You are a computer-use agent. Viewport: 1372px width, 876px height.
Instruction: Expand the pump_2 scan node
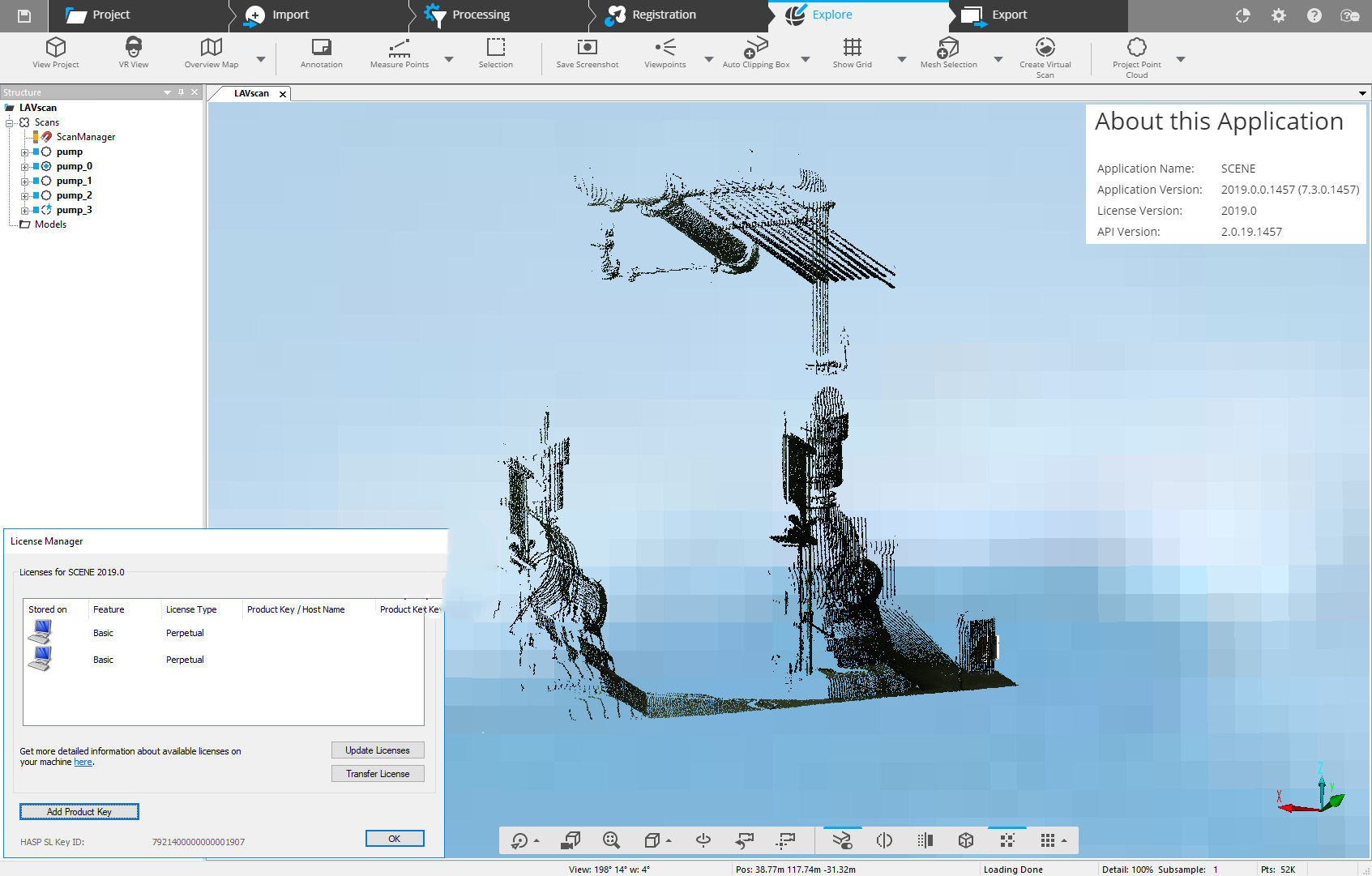(24, 196)
